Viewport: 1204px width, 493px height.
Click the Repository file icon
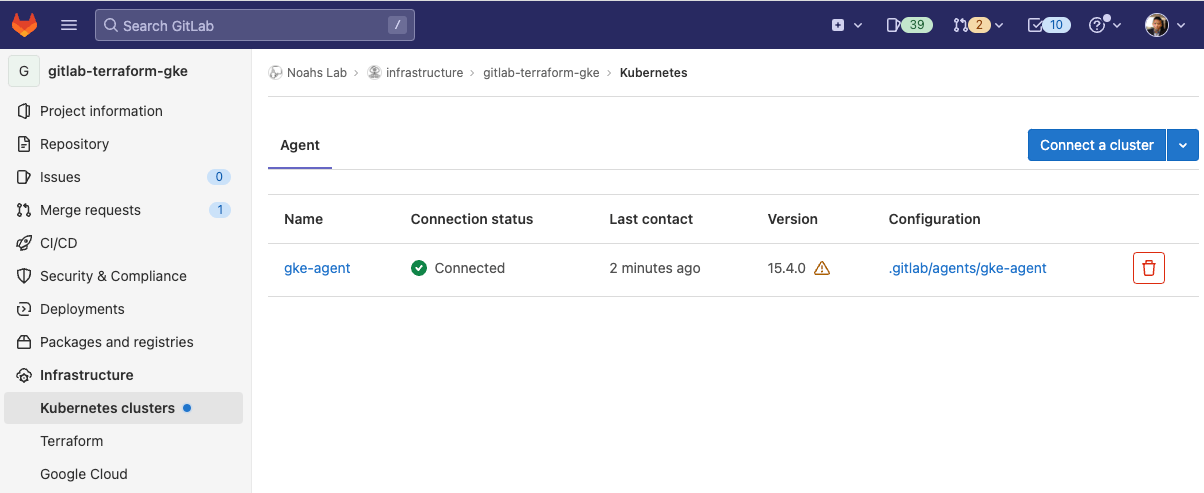click(24, 144)
